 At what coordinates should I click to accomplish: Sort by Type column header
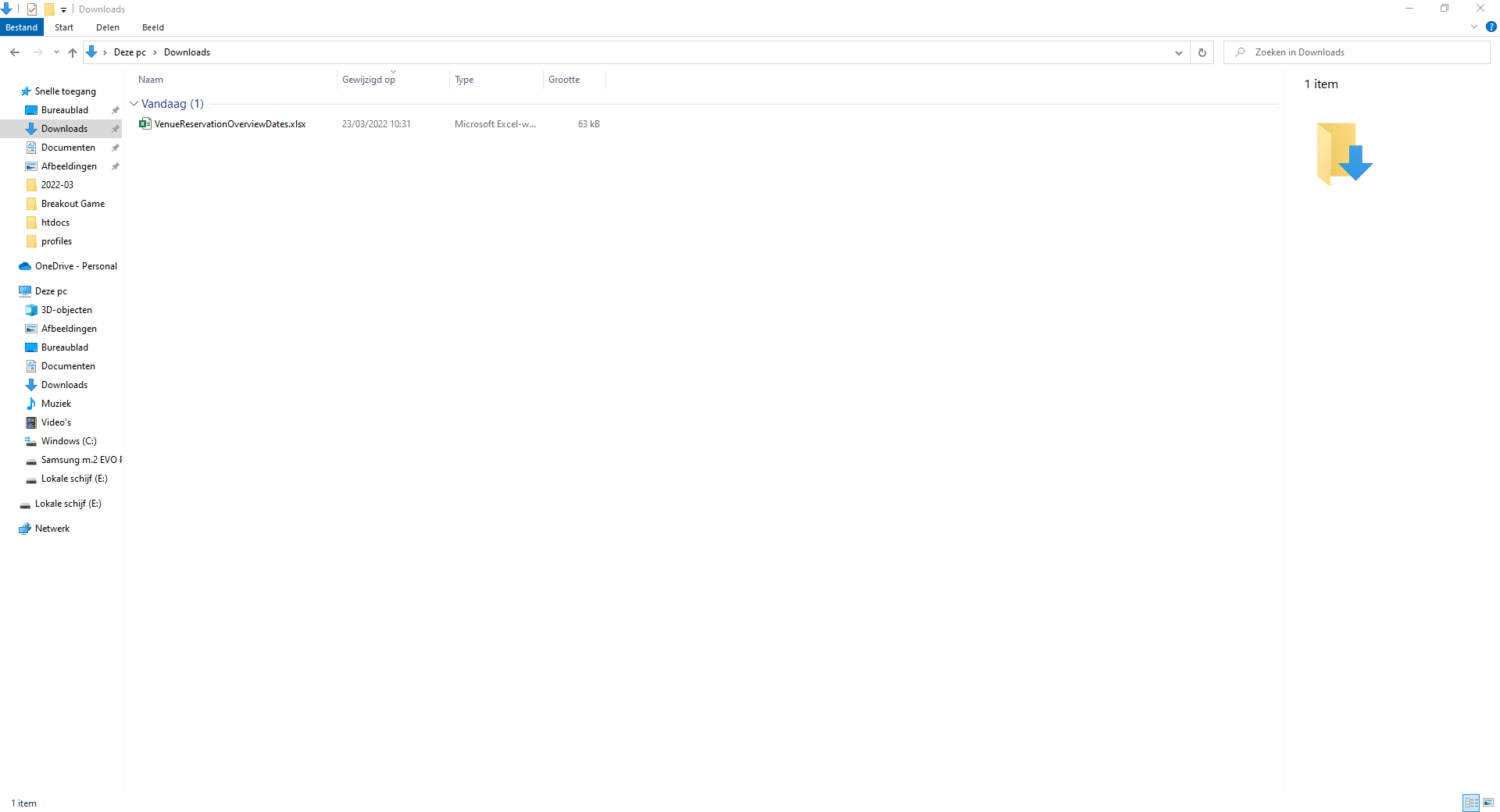tap(496, 80)
